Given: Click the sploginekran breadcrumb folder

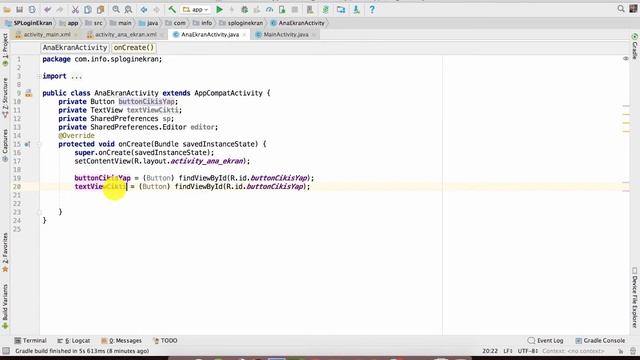Looking at the screenshot, I should click(x=241, y=23).
